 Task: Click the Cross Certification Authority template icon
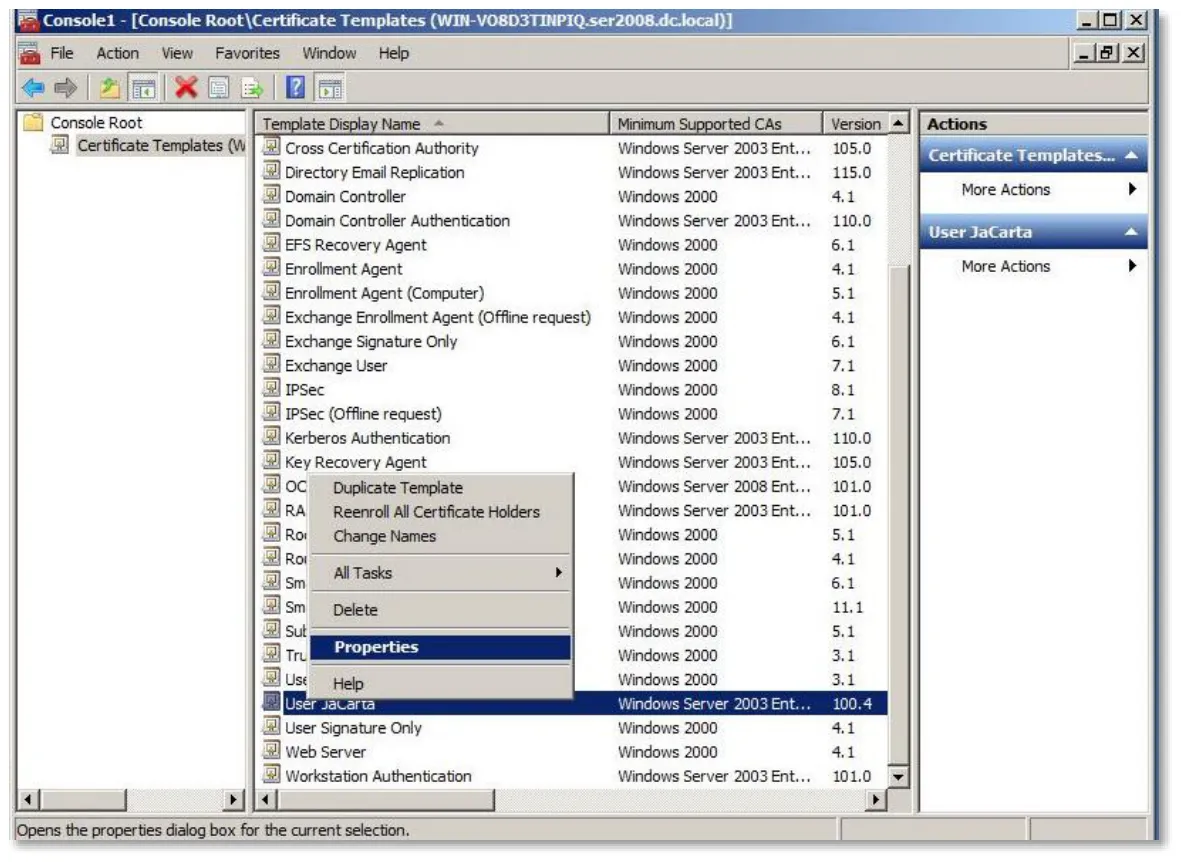point(271,148)
